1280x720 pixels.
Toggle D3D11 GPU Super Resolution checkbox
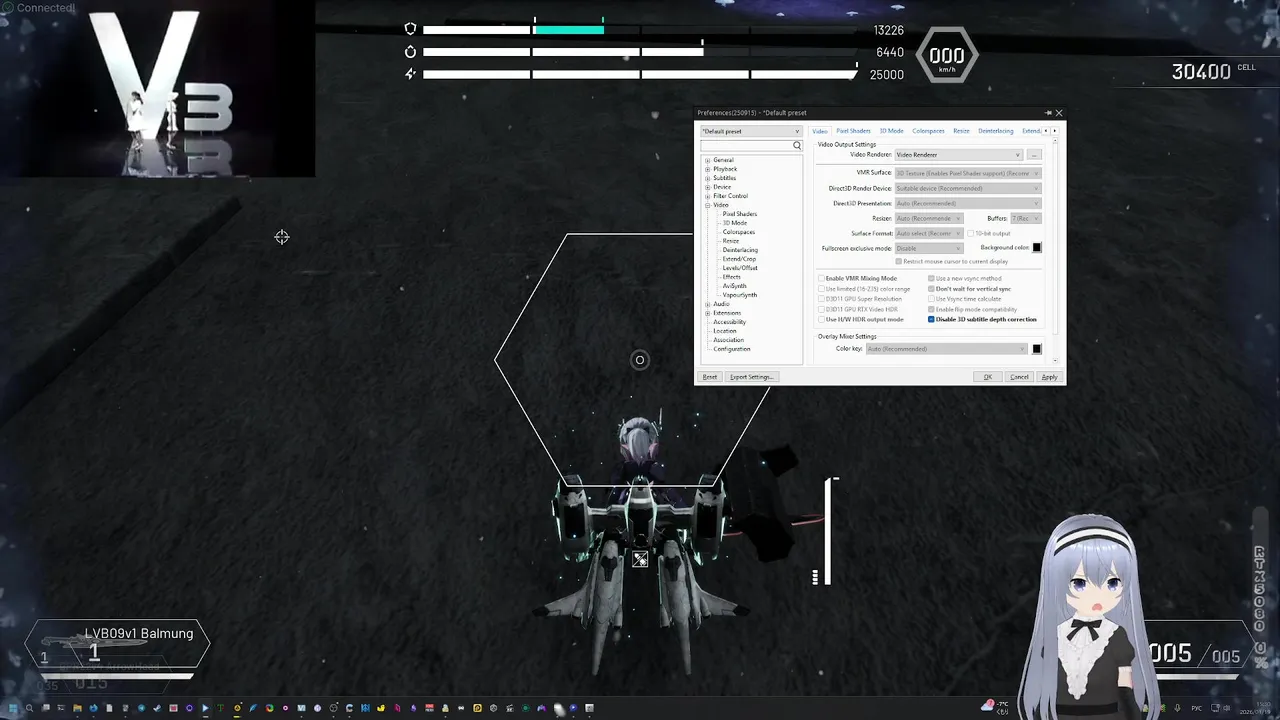(x=821, y=299)
